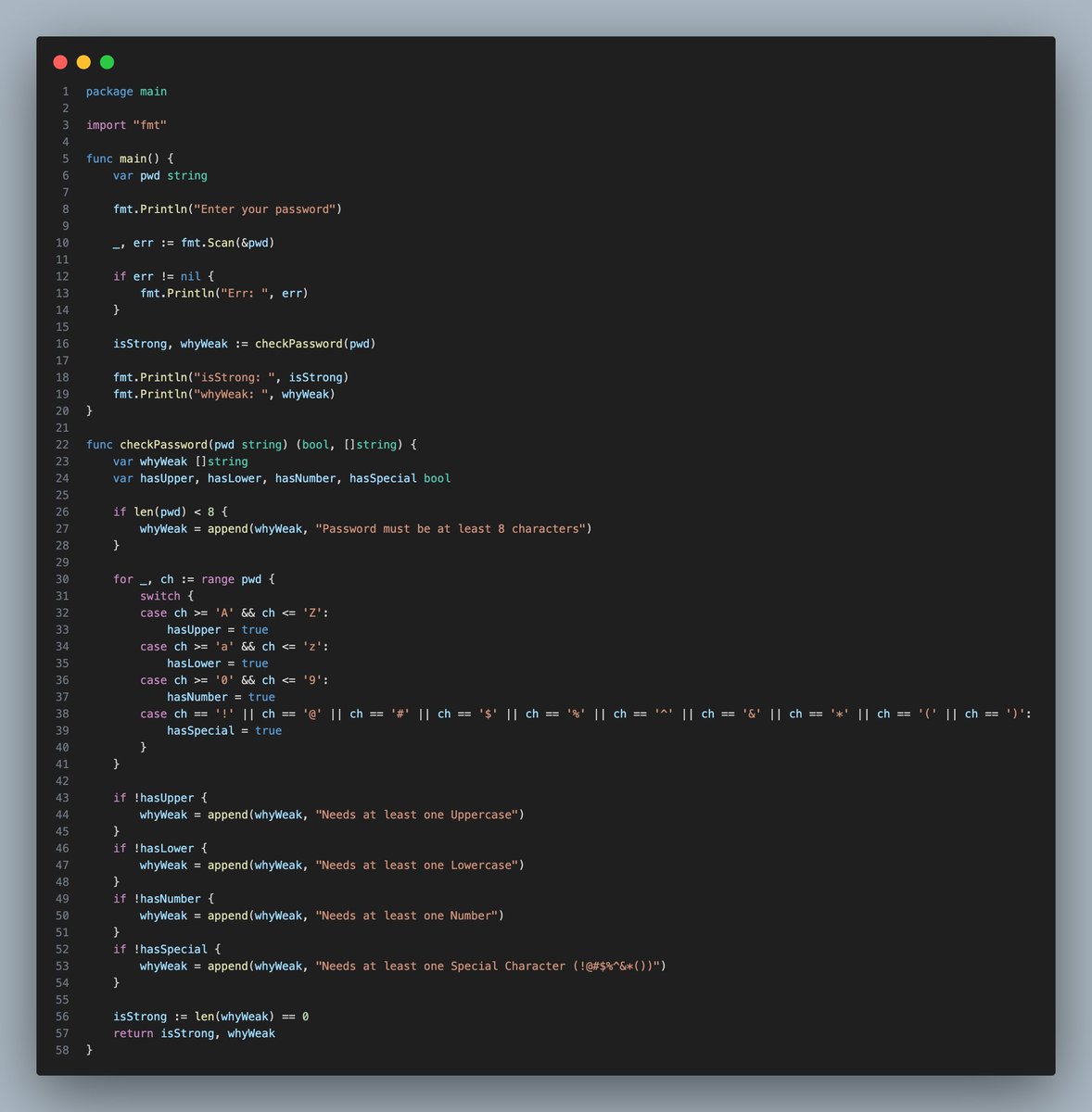This screenshot has height=1112, width=1092.
Task: Click the func checkPassword signature on line 22
Action: click(x=251, y=445)
